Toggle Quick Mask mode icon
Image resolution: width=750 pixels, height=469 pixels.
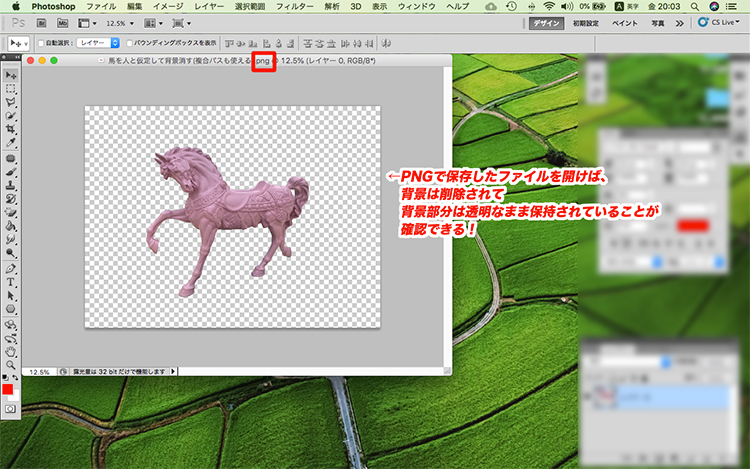tap(11, 409)
